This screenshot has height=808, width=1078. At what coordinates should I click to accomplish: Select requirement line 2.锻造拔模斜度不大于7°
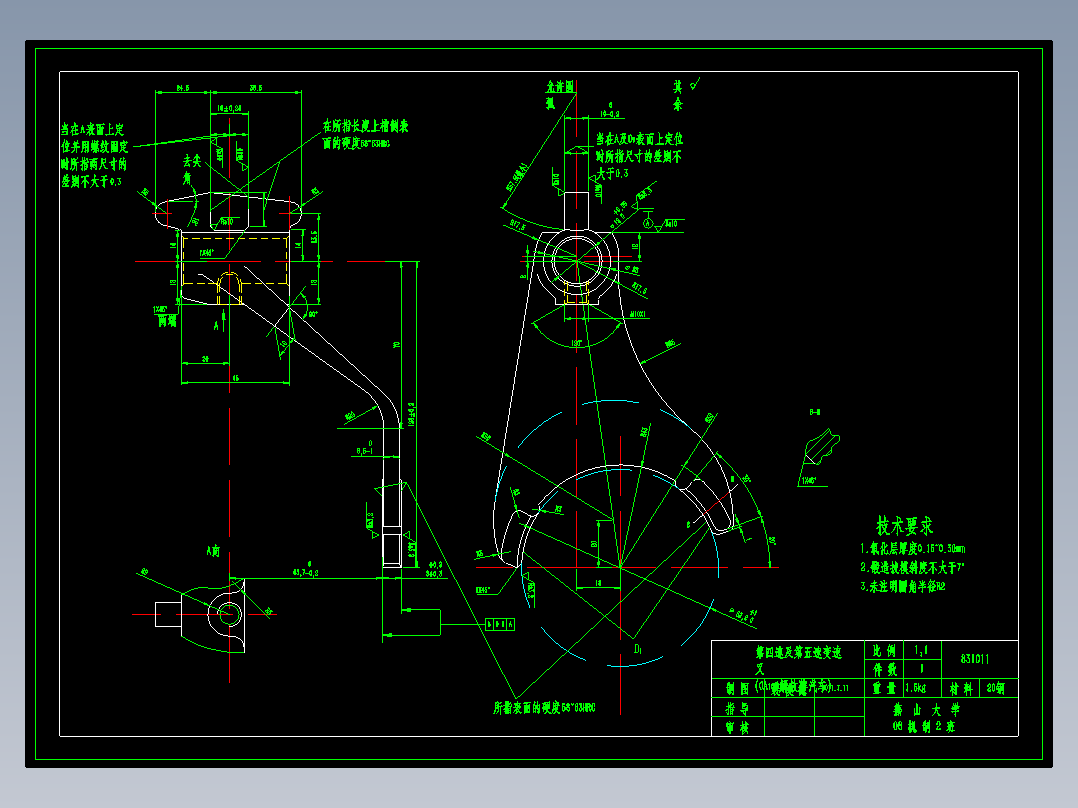point(912,567)
